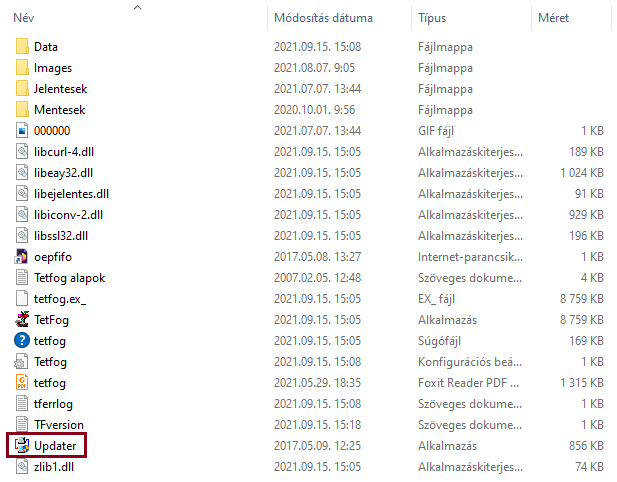Viewport: 617px width, 482px height.
Task: Select the tetfog help file icon
Action: 22,340
